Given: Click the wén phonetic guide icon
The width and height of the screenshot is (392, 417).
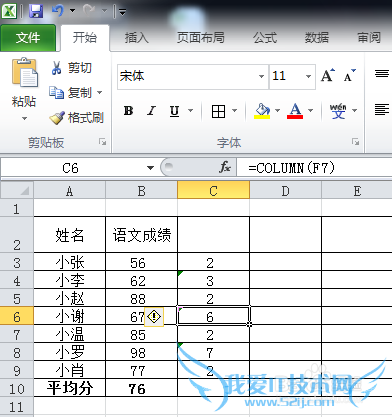Looking at the screenshot, I should [338, 111].
